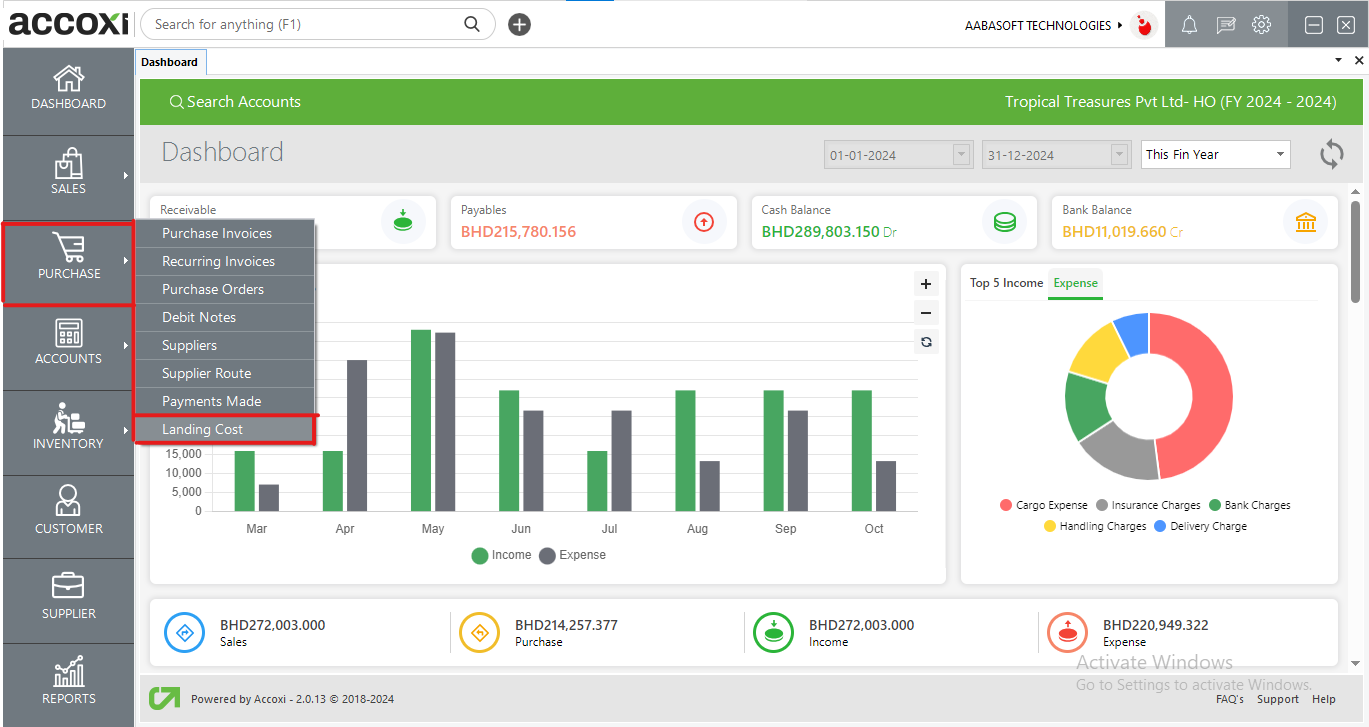Viewport: 1369px width, 727px height.
Task: Click the plus quick-create icon
Action: pyautogui.click(x=519, y=25)
